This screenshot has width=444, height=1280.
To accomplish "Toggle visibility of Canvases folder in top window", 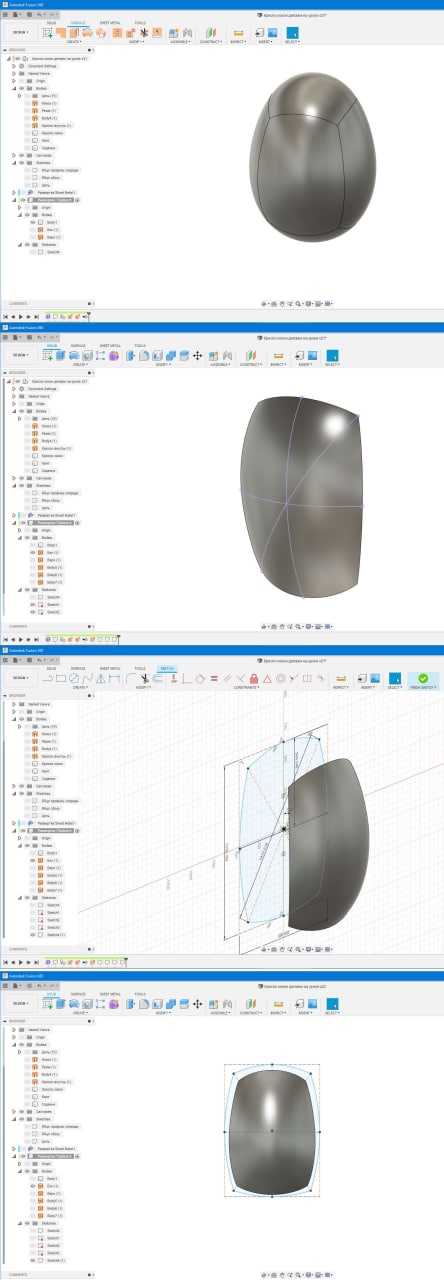I will tap(22, 155).
